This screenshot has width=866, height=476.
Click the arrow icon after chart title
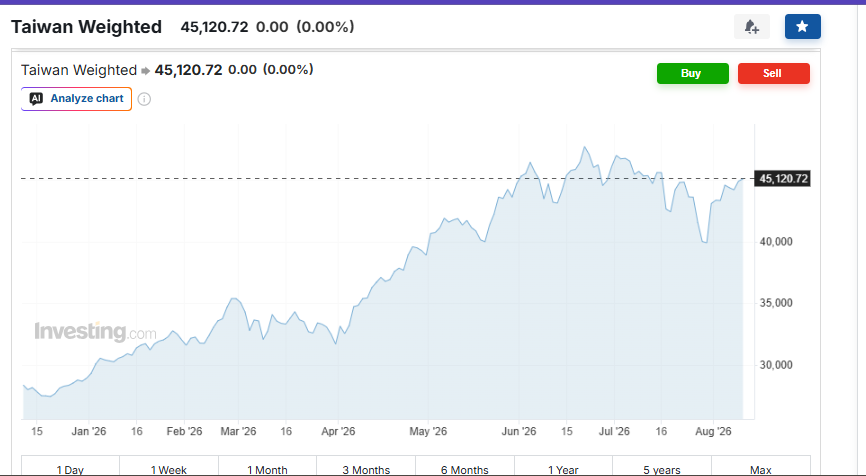point(145,71)
